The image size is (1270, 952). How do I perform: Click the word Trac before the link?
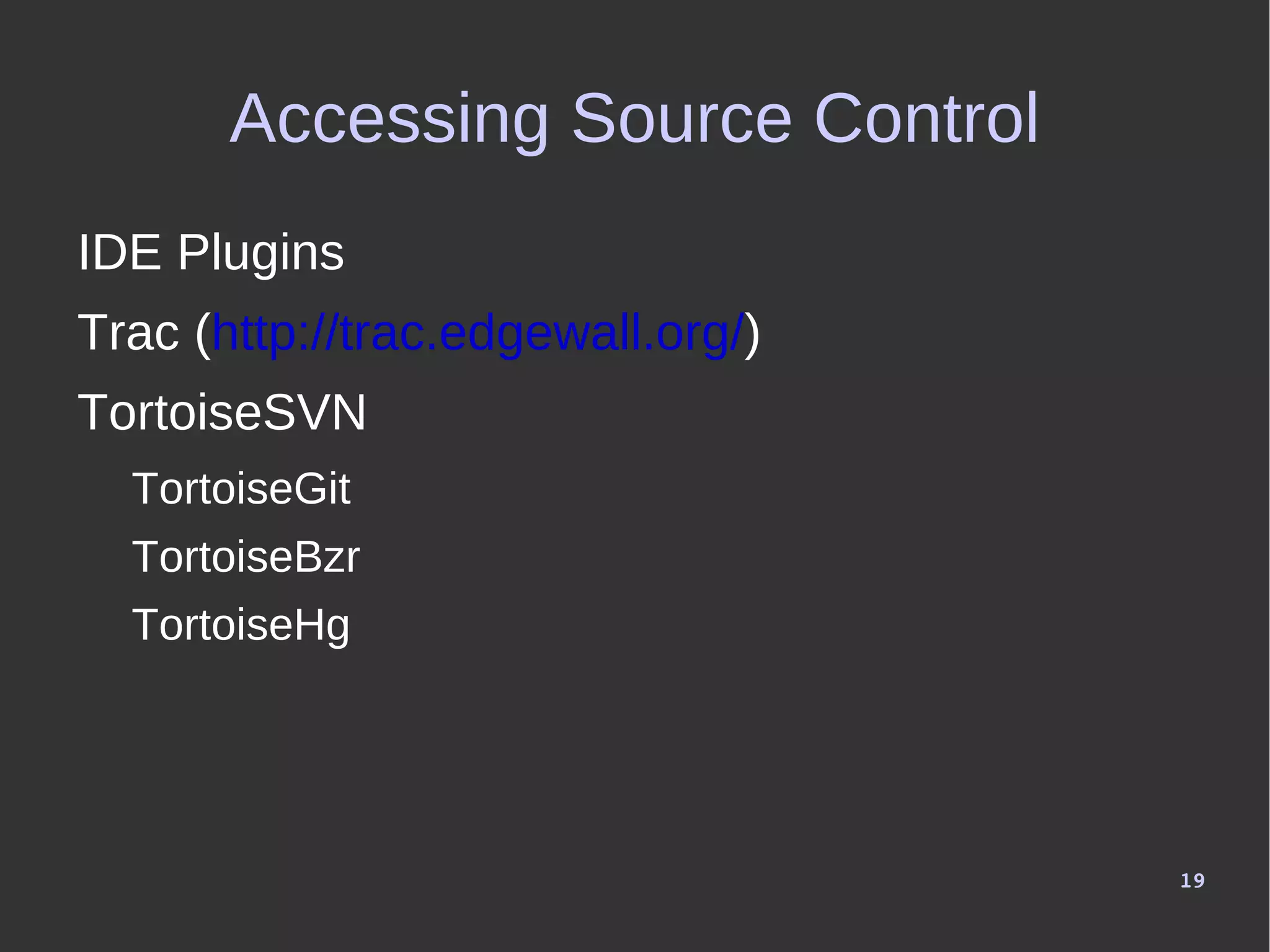pos(128,333)
